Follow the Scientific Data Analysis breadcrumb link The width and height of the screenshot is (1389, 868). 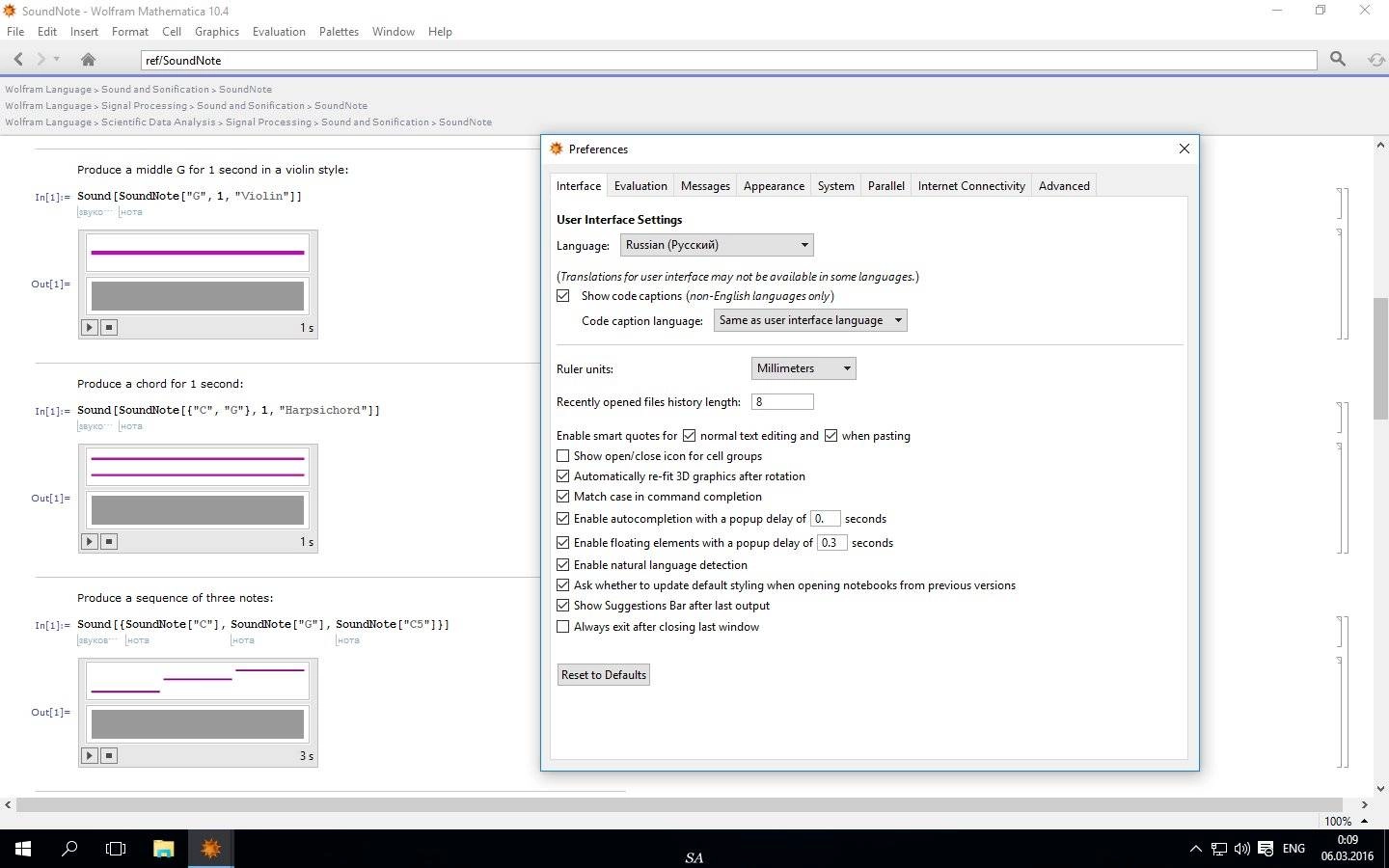click(158, 122)
